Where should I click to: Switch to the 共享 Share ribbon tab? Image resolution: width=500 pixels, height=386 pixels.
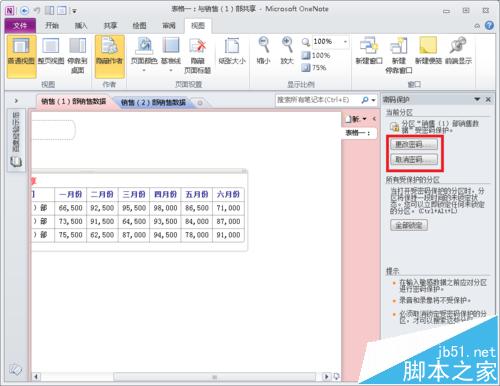(x=110, y=25)
